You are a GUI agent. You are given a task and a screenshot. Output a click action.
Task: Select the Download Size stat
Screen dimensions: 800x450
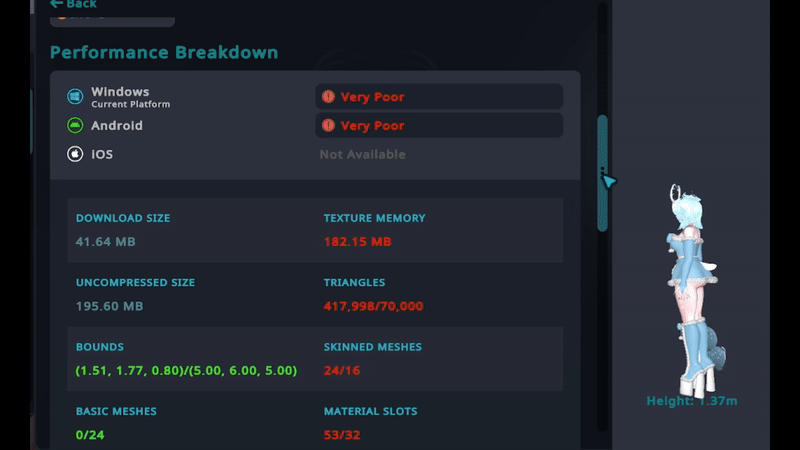pos(123,230)
